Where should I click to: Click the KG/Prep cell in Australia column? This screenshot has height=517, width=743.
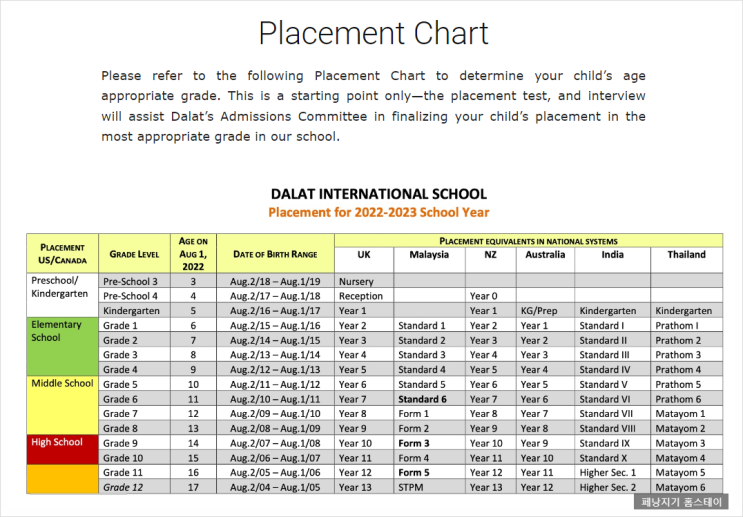coord(545,310)
